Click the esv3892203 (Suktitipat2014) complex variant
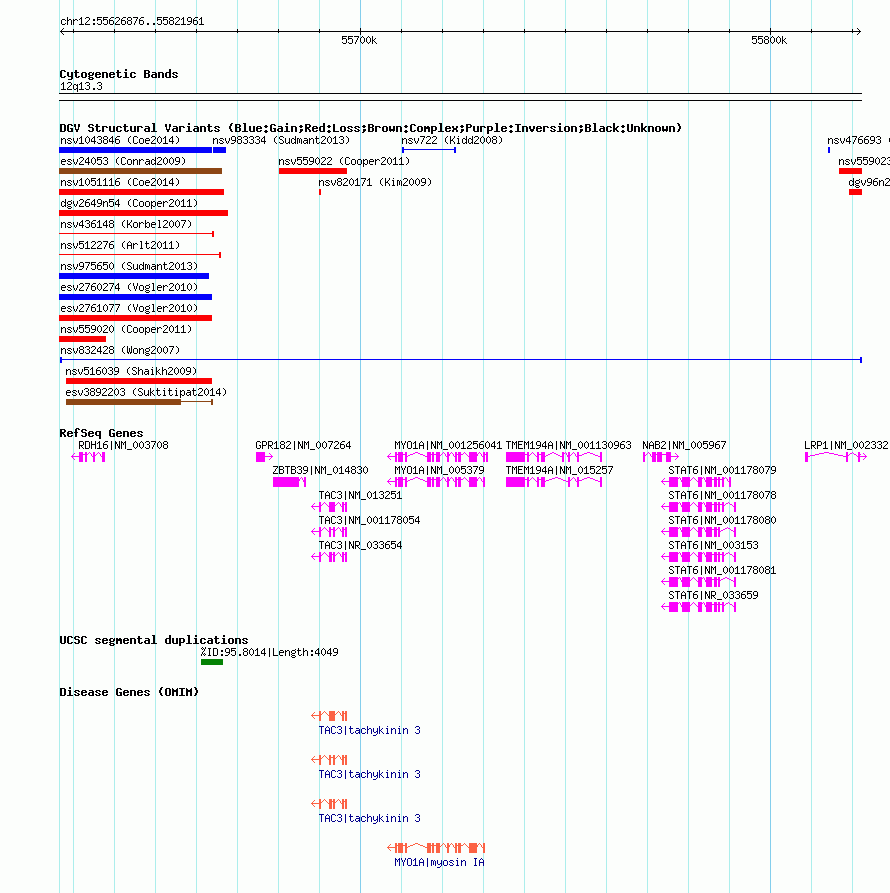The width and height of the screenshot is (890, 893). coord(140,402)
